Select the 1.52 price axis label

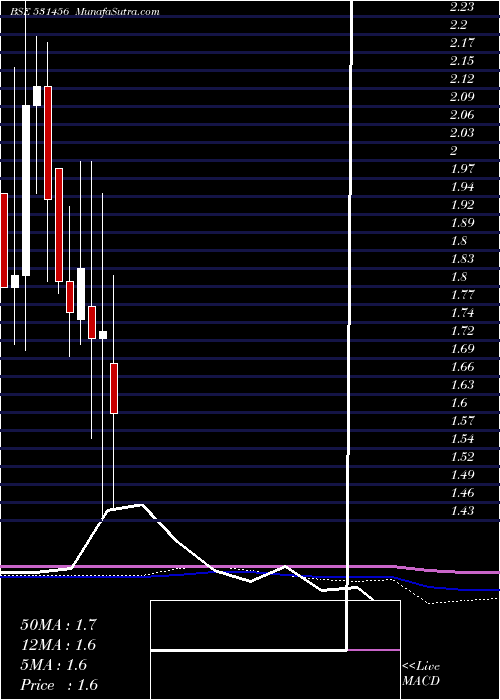462,457
